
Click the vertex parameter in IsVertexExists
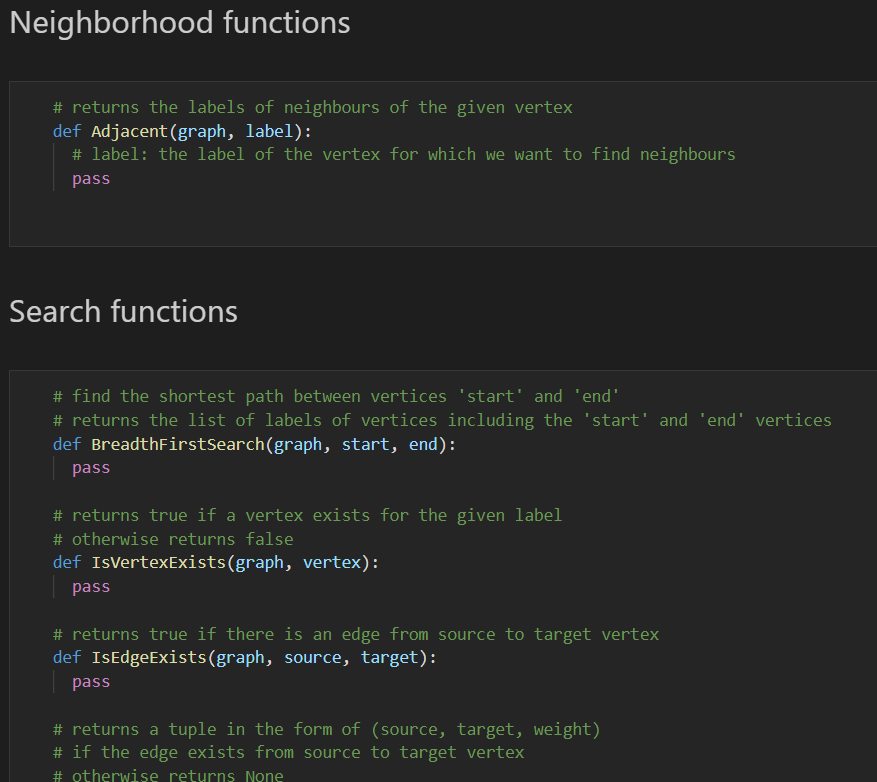click(x=331, y=562)
